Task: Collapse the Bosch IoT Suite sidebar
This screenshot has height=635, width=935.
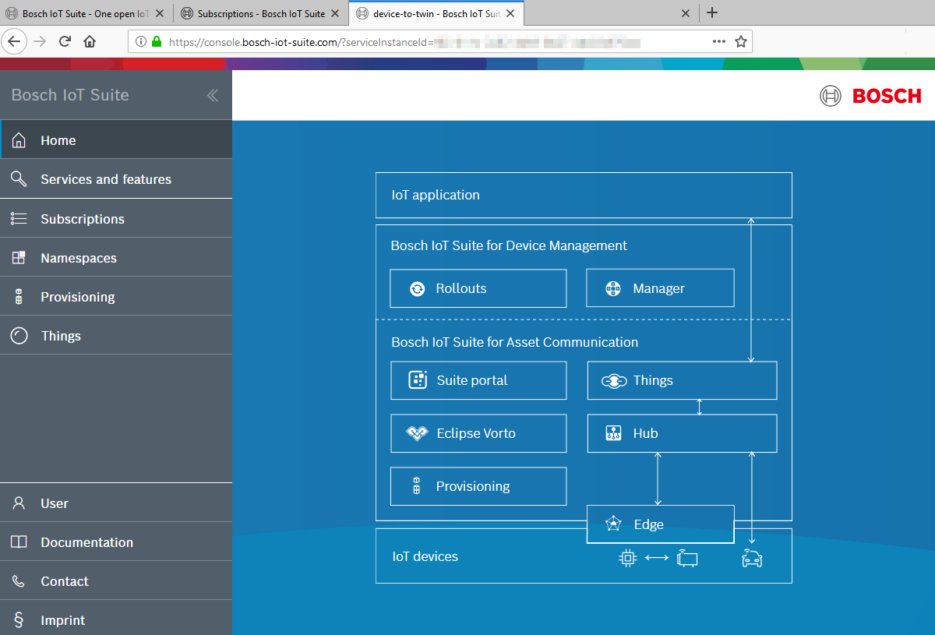Action: tap(212, 95)
